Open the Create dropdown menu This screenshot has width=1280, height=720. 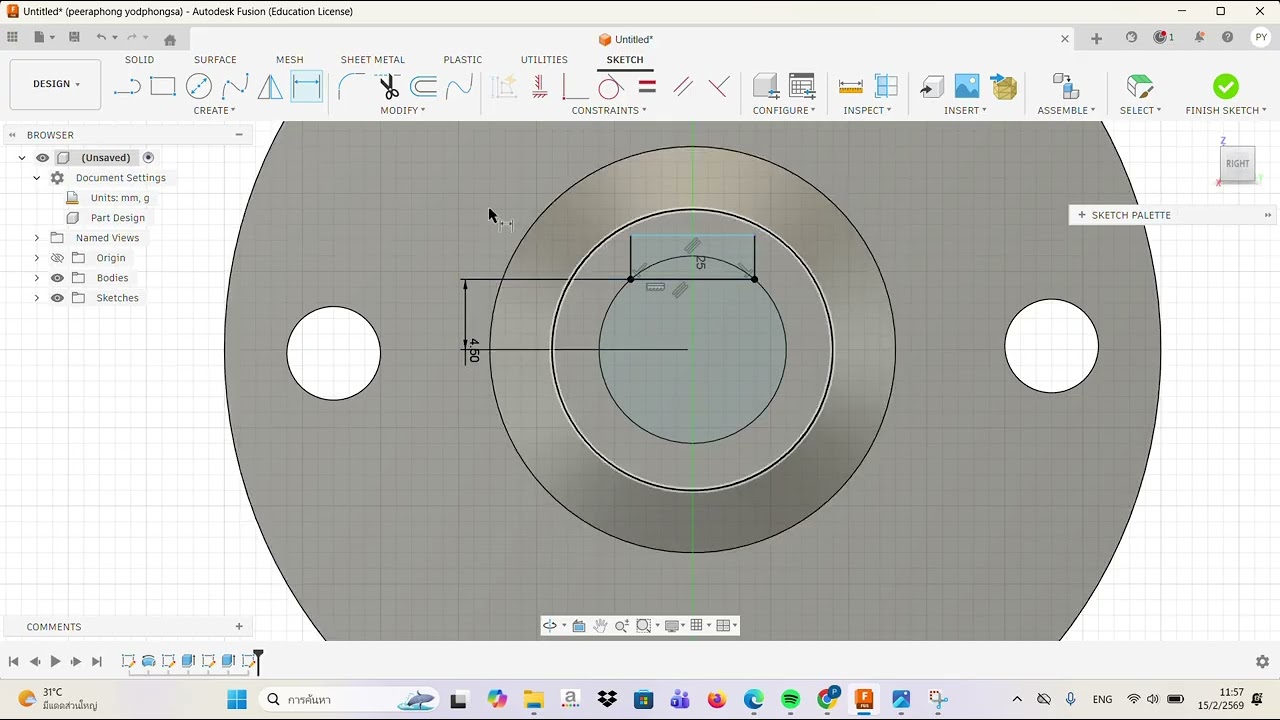(x=214, y=110)
